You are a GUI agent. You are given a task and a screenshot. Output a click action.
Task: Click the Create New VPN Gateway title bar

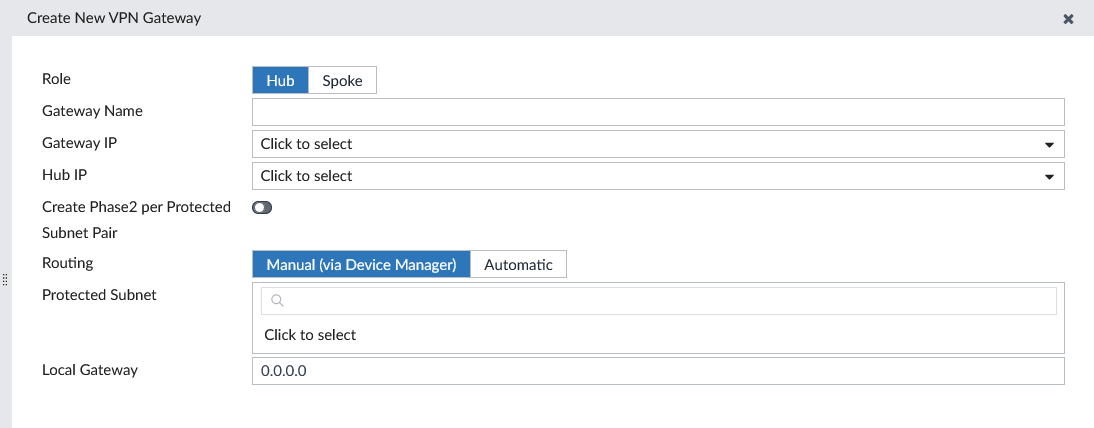click(x=500, y=19)
